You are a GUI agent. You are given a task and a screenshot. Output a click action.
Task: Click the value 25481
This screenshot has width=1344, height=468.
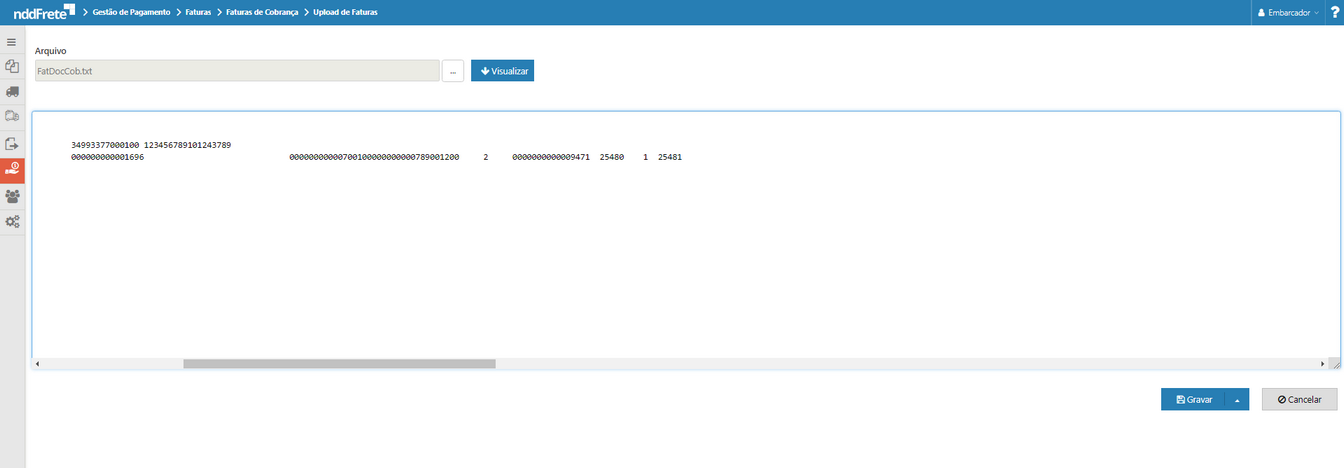669,158
